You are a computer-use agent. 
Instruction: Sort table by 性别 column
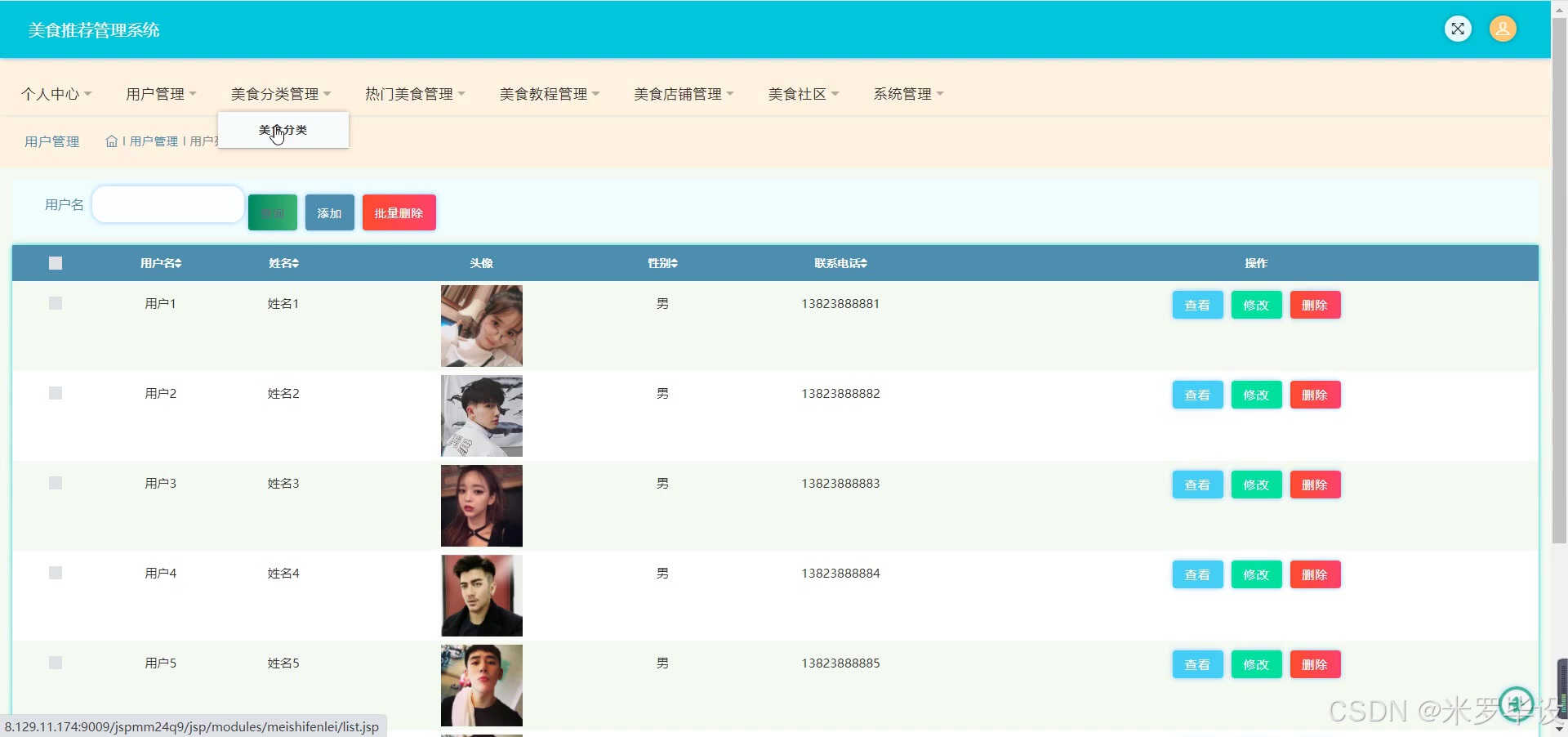click(662, 263)
